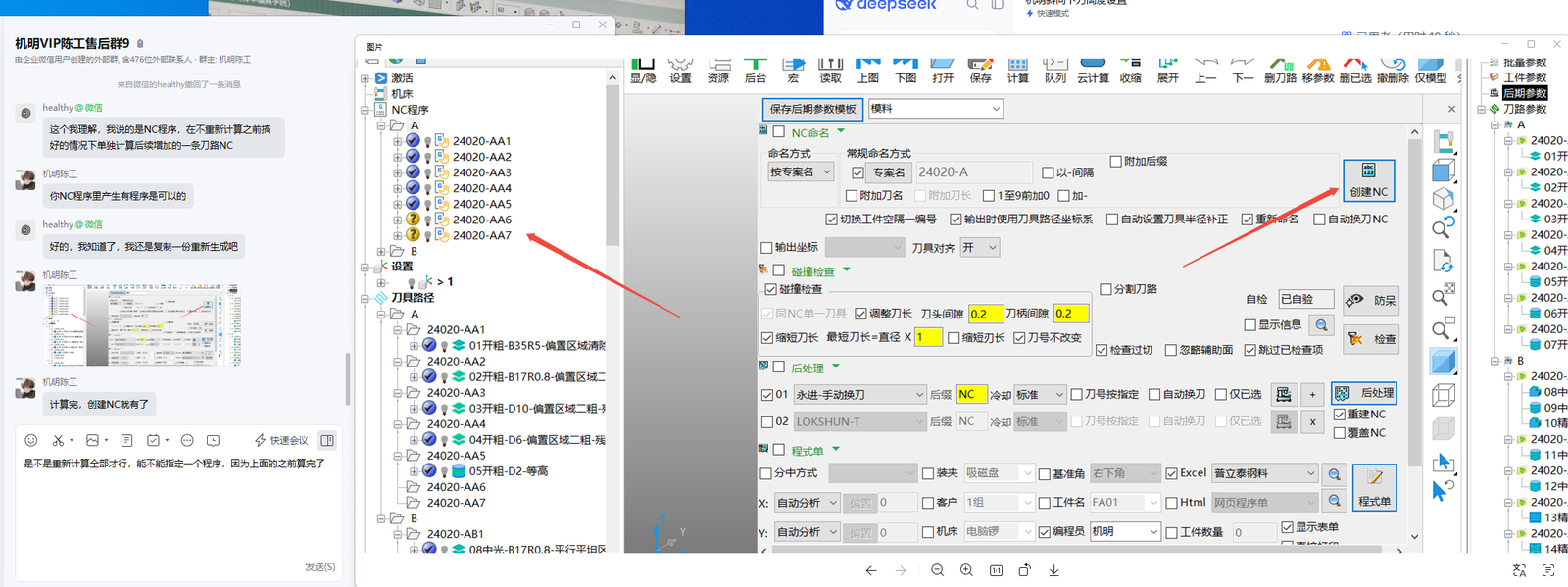The width and height of the screenshot is (1568, 587).
Task: Click the 防呆 button
Action: 1370,300
